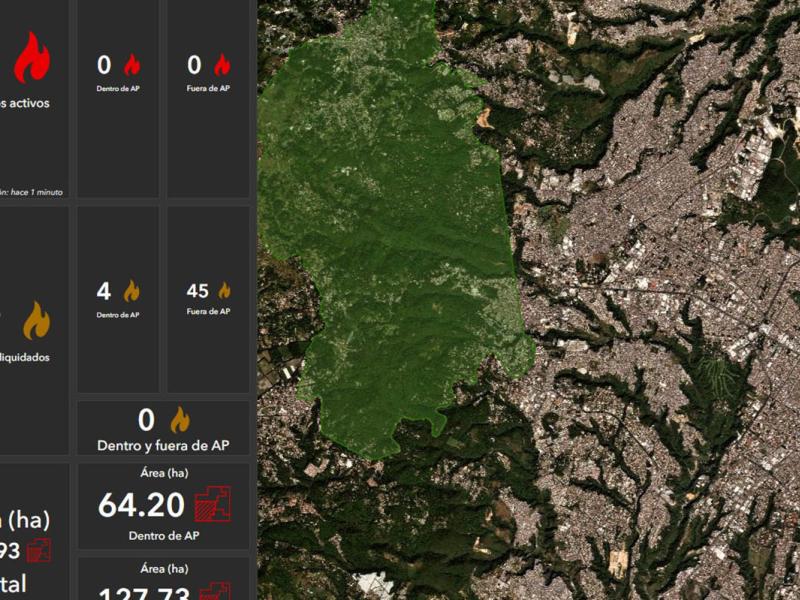Click the 'liquidados' label text
This screenshot has height=600, width=800.
pos(26,357)
